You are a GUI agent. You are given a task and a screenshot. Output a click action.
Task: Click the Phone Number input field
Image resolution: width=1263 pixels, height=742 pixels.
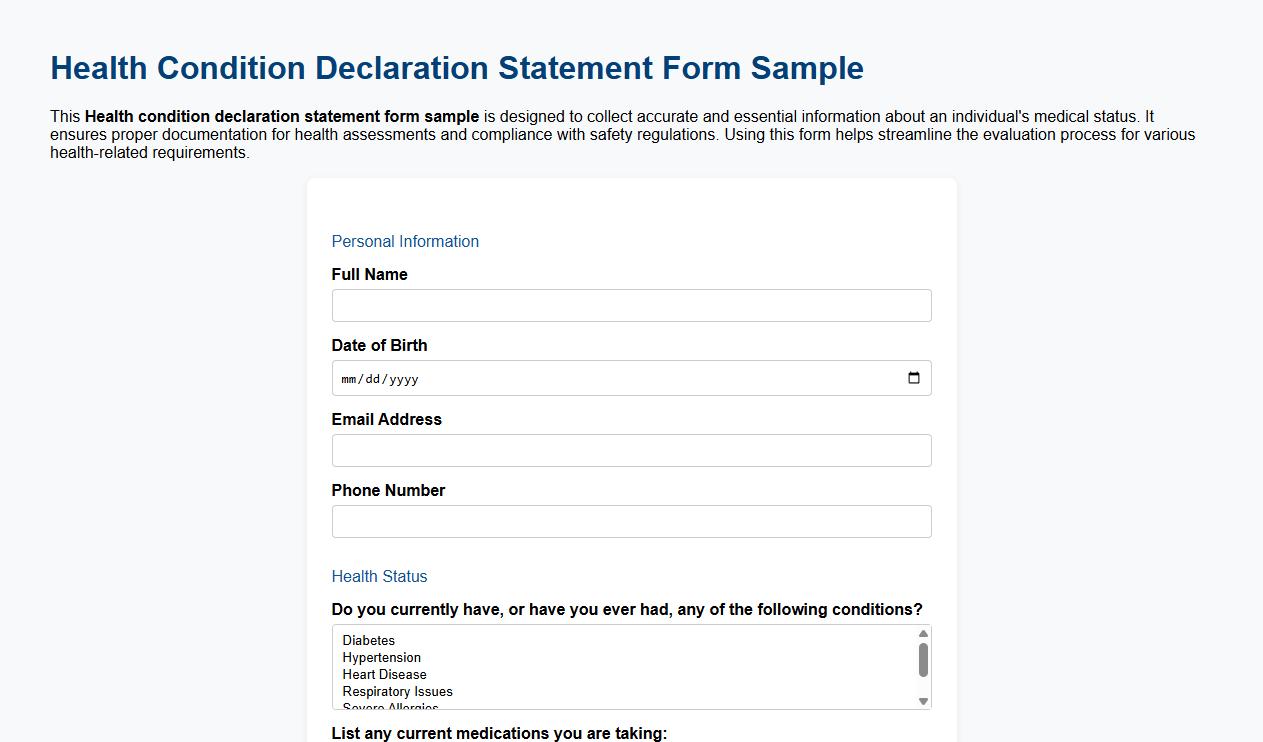pyautogui.click(x=631, y=521)
